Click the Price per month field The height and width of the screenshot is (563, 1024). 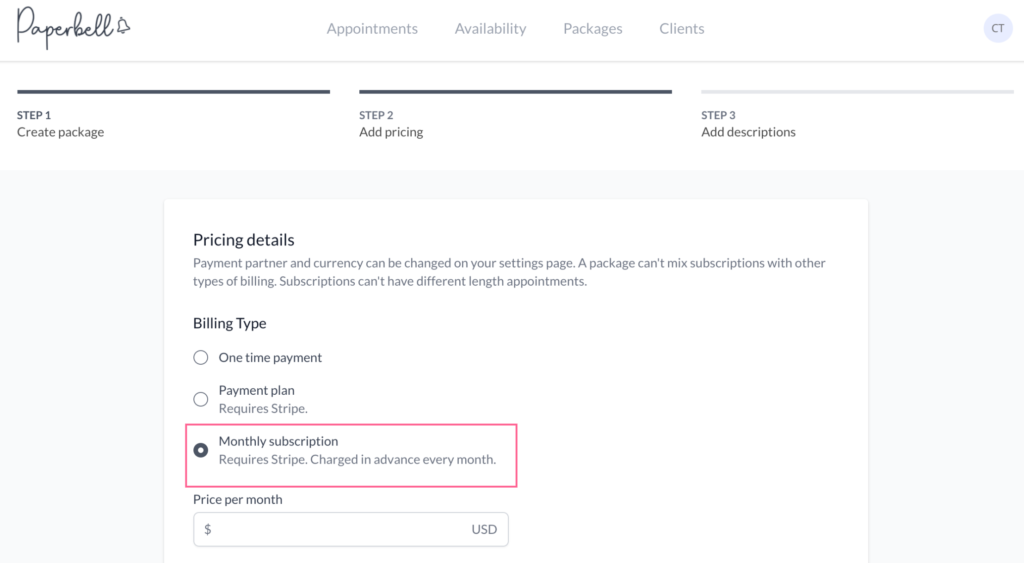pyautogui.click(x=351, y=529)
